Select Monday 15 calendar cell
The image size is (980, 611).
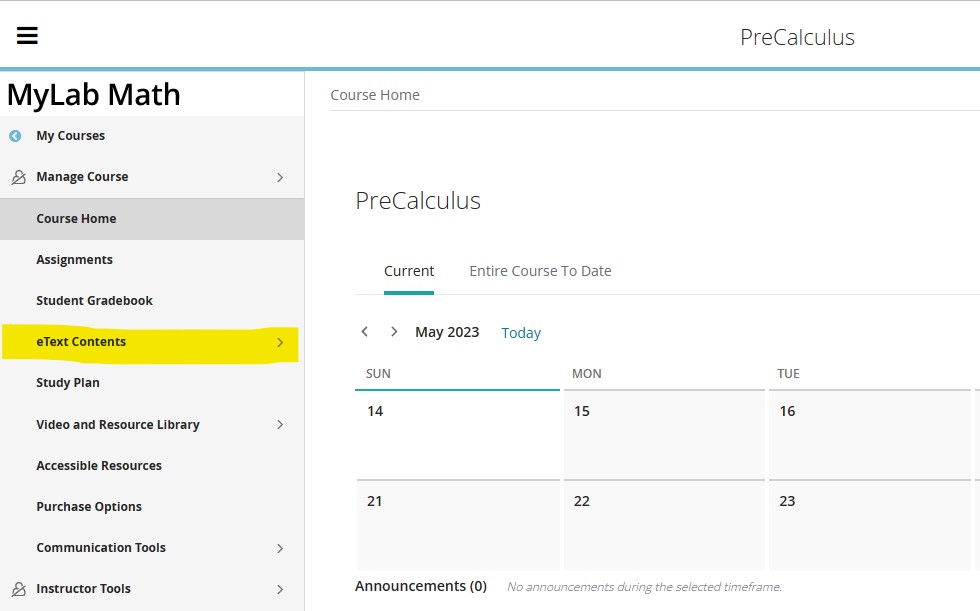coord(664,435)
